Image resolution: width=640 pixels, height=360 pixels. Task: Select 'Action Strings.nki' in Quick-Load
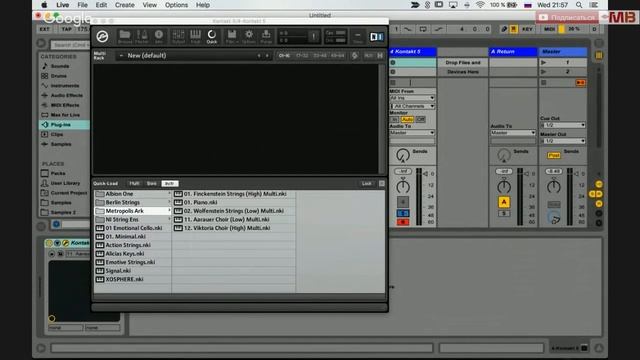(133, 245)
